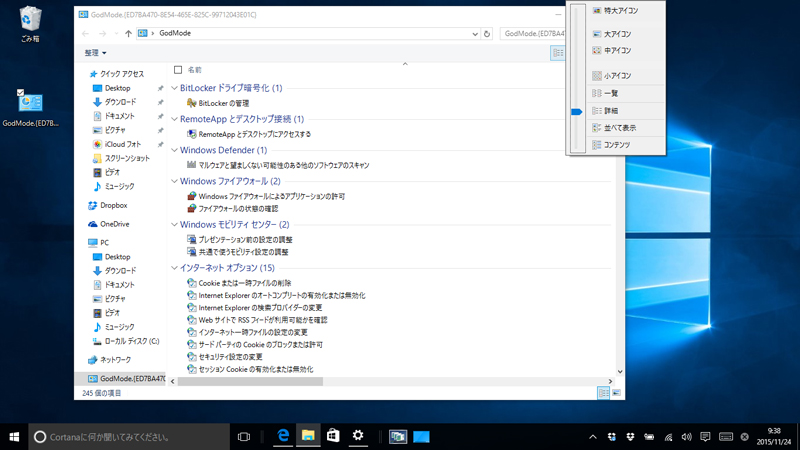Image resolution: width=800 pixels, height=450 pixels.
Task: Open Cookie または一時ファイルの削除 link
Action: tap(244, 283)
